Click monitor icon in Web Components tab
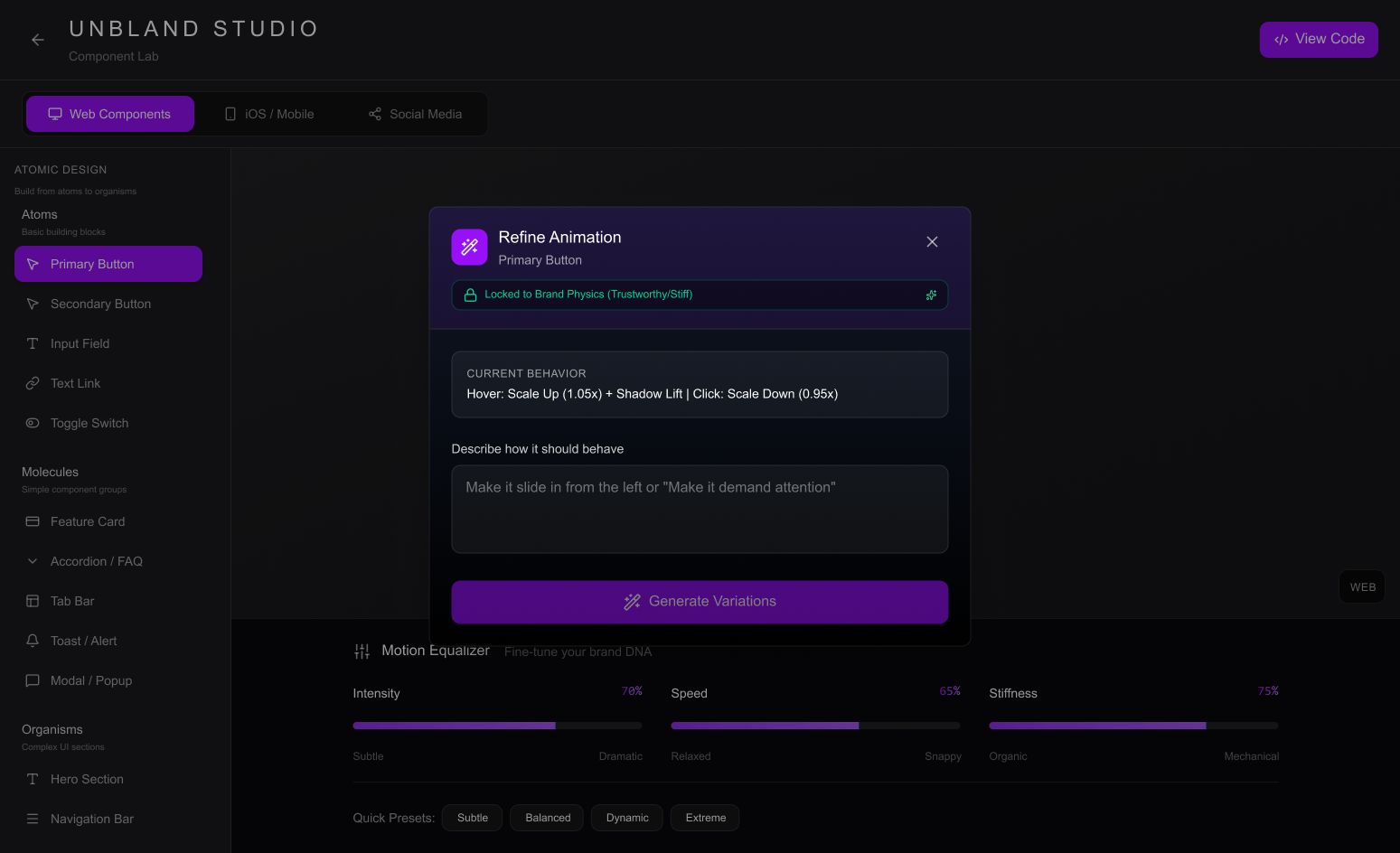1400x853 pixels. coord(55,114)
